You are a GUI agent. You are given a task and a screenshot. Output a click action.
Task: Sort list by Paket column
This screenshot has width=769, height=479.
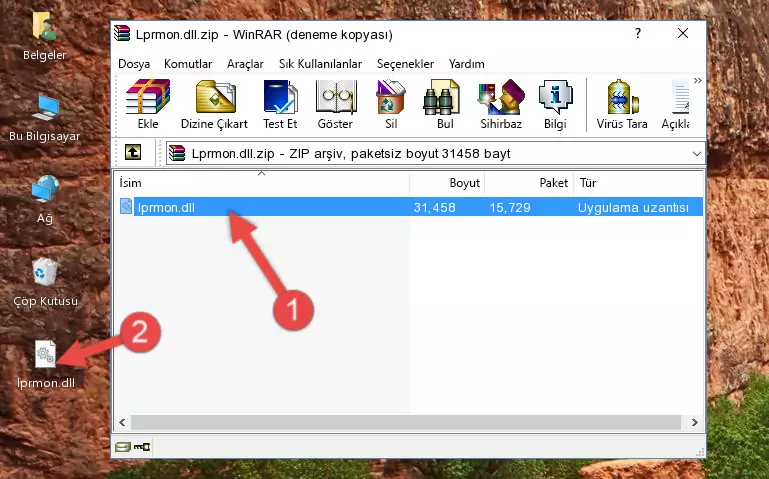[529, 182]
